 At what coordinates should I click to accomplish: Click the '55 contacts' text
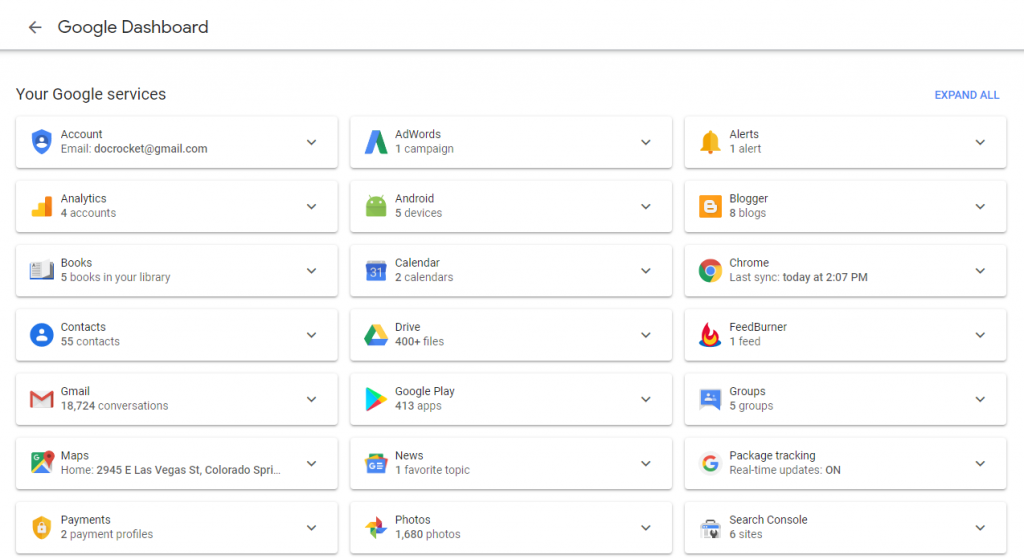90,342
